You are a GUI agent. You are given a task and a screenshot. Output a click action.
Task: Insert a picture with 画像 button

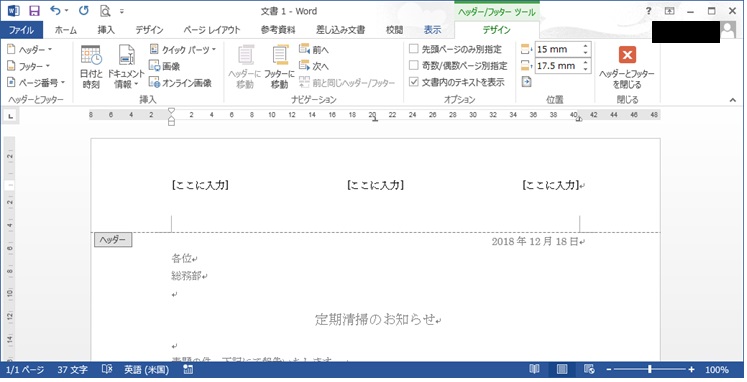(x=165, y=66)
